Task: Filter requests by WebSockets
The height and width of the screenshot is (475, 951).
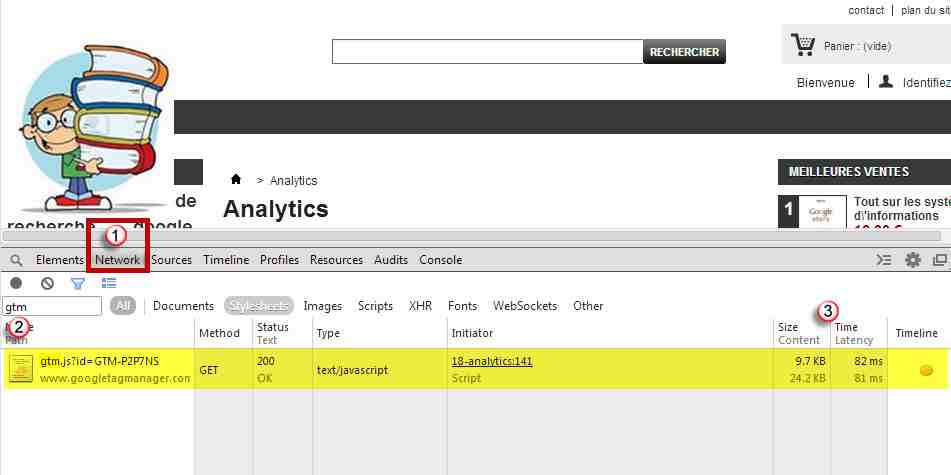Action: pos(525,306)
